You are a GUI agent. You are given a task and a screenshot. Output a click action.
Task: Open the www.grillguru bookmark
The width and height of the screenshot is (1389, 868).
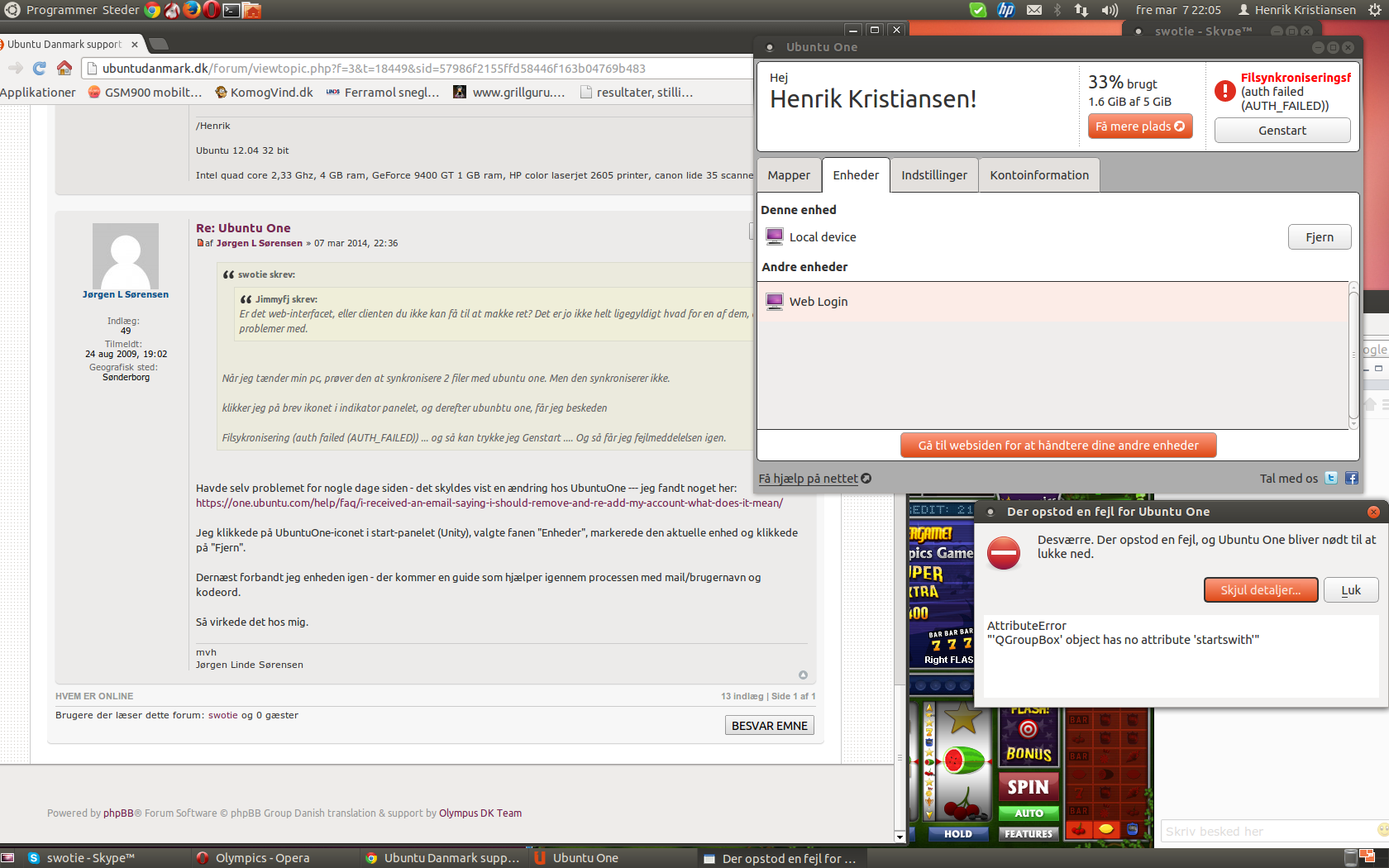click(509, 92)
